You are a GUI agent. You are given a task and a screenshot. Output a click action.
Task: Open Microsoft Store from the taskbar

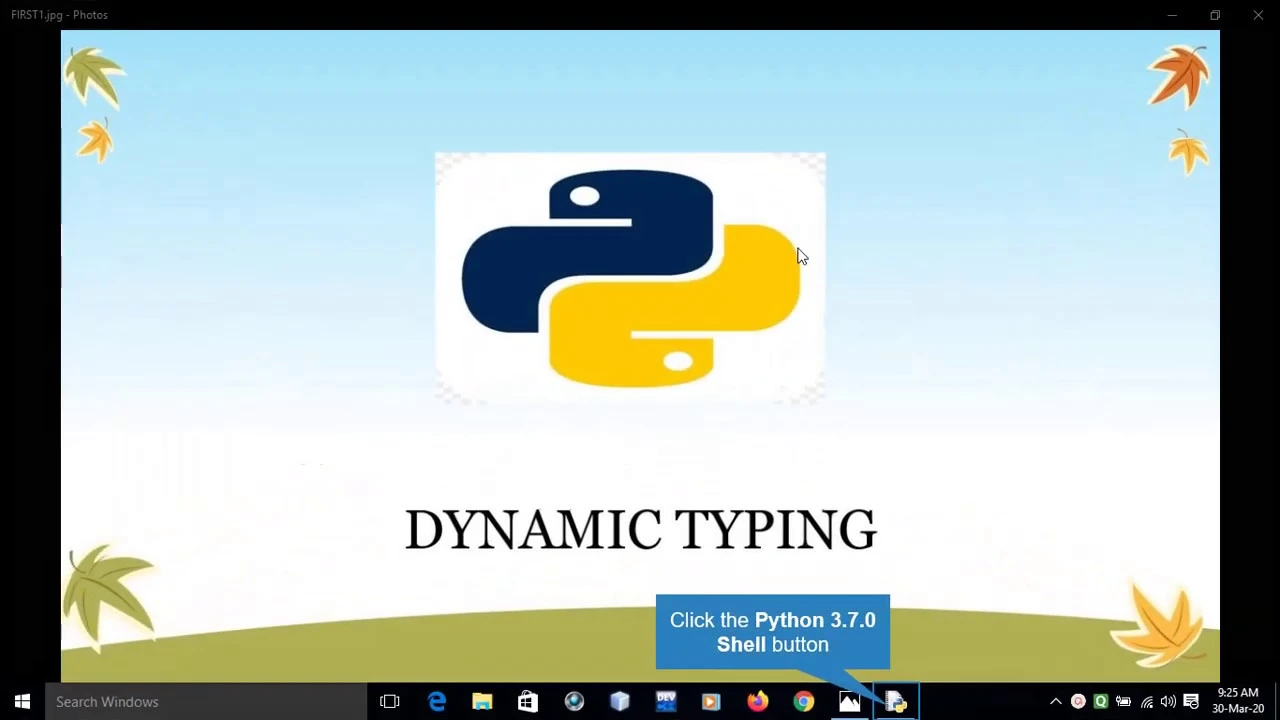click(x=528, y=702)
